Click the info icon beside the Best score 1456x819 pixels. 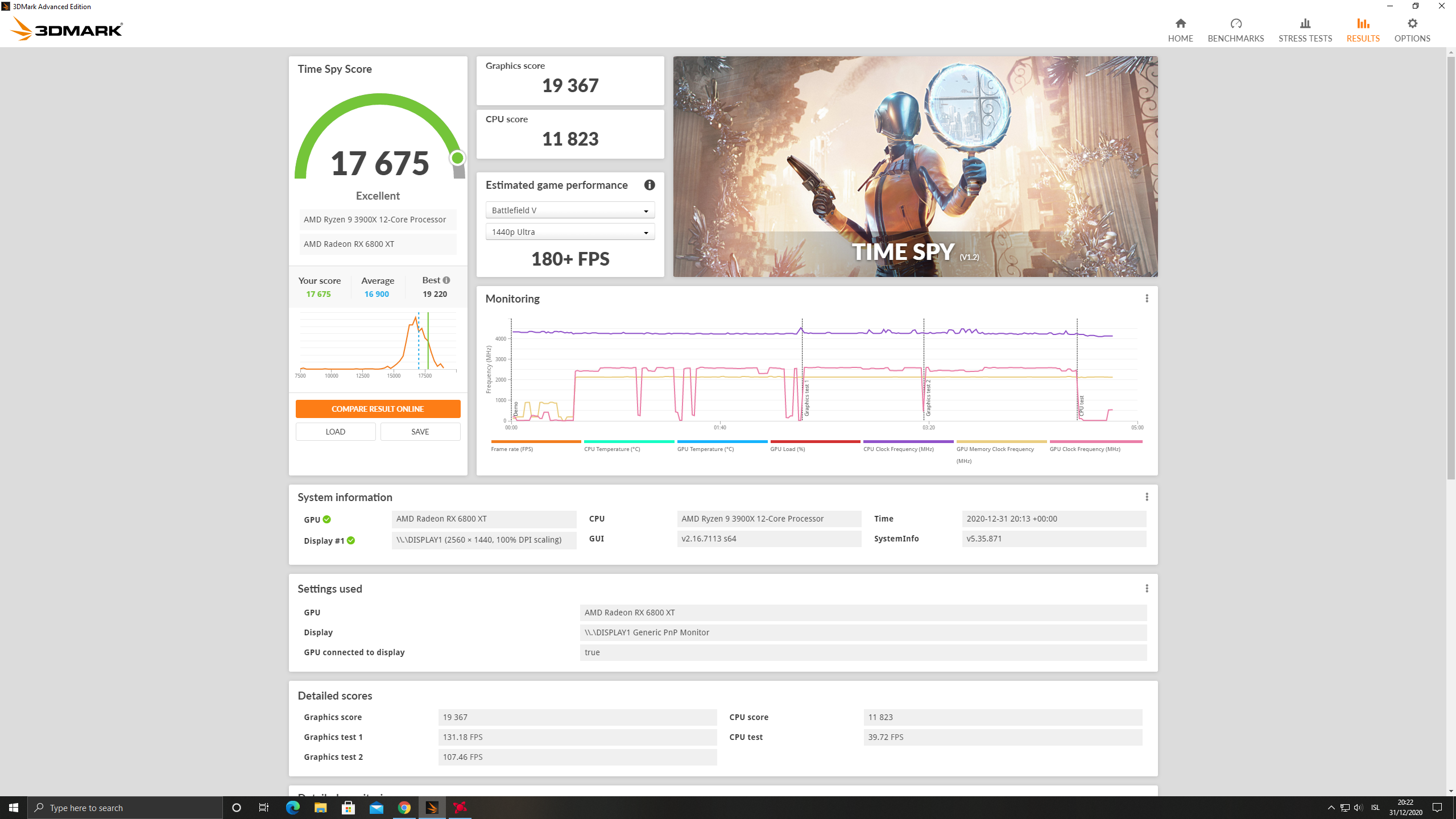click(446, 280)
